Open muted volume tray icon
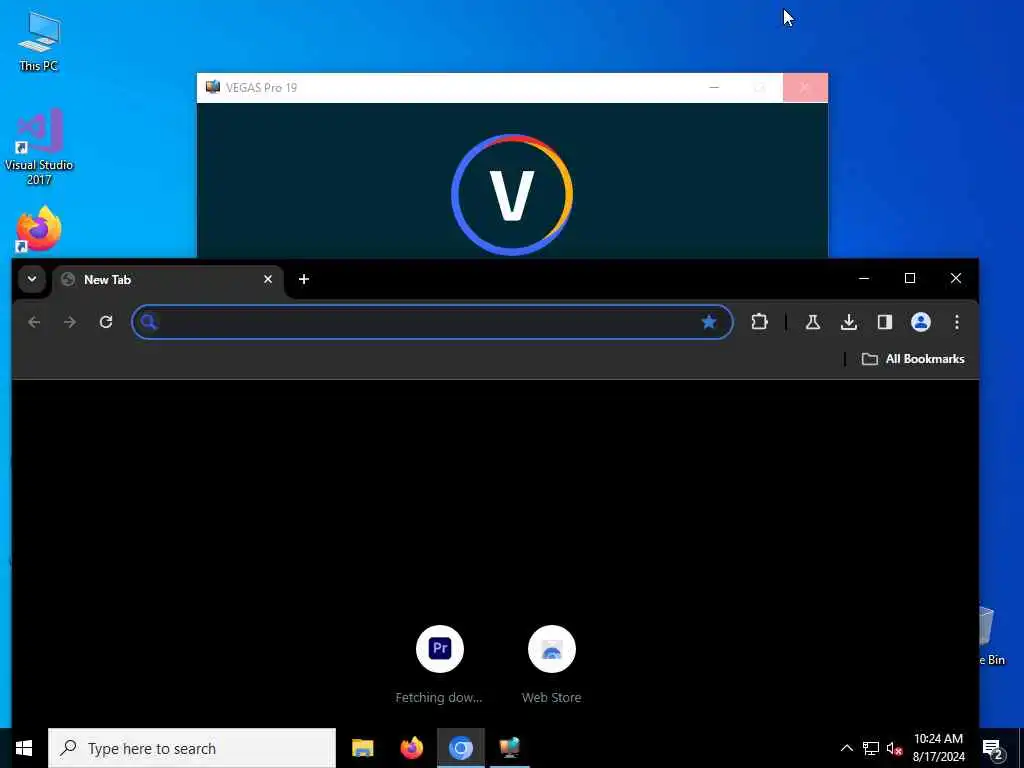1024x768 pixels. (894, 748)
